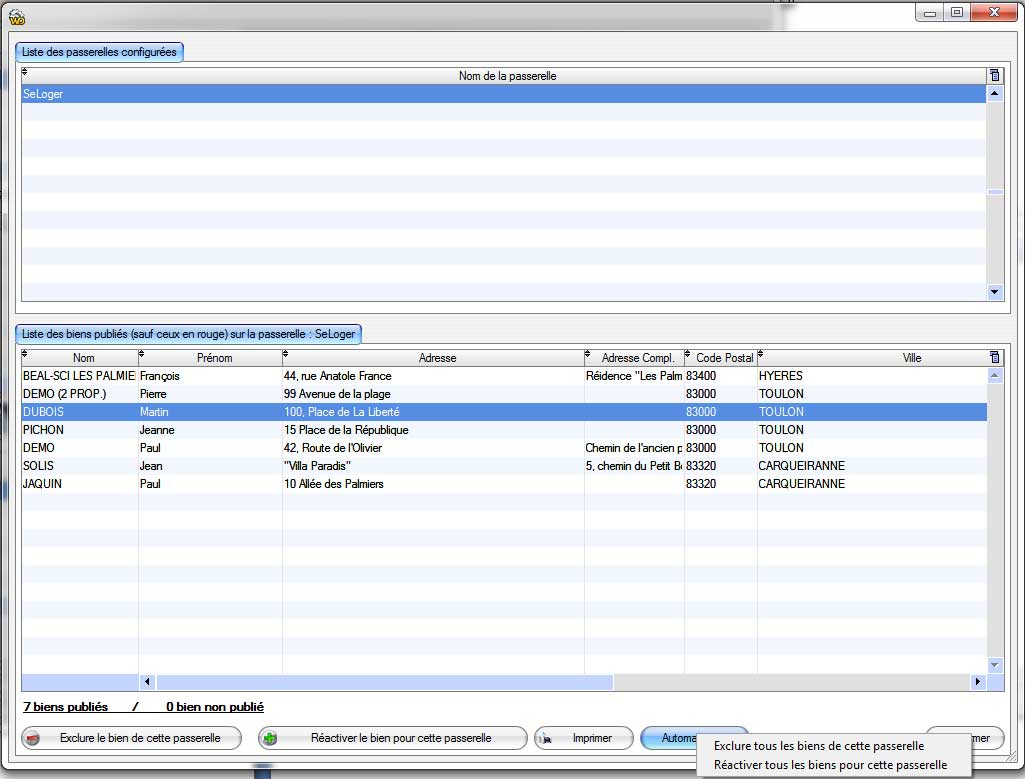The height and width of the screenshot is (779, 1025).
Task: Click 0 bien non publié counter text
Action: (x=214, y=706)
